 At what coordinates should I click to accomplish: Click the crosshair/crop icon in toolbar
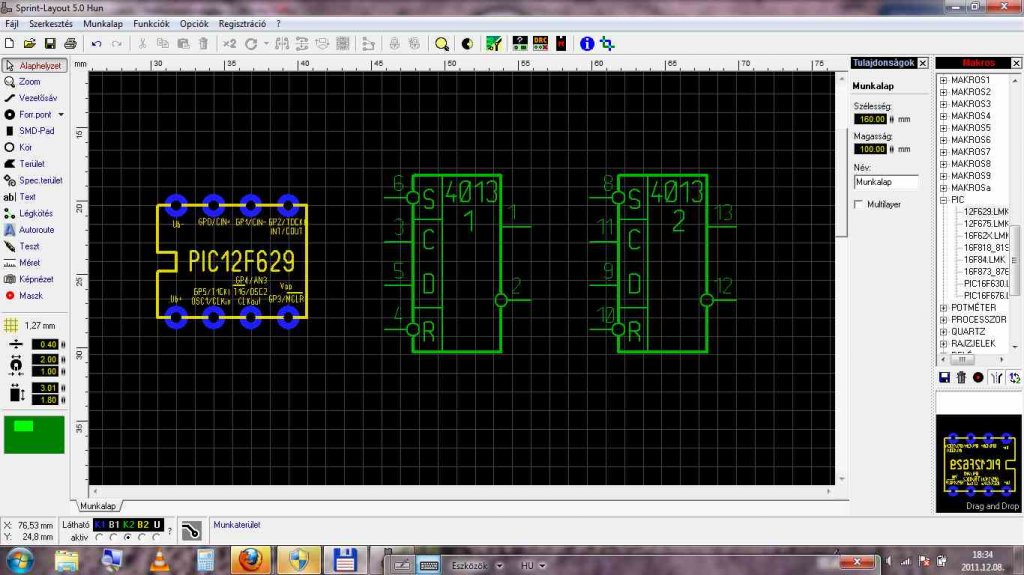[x=607, y=44]
